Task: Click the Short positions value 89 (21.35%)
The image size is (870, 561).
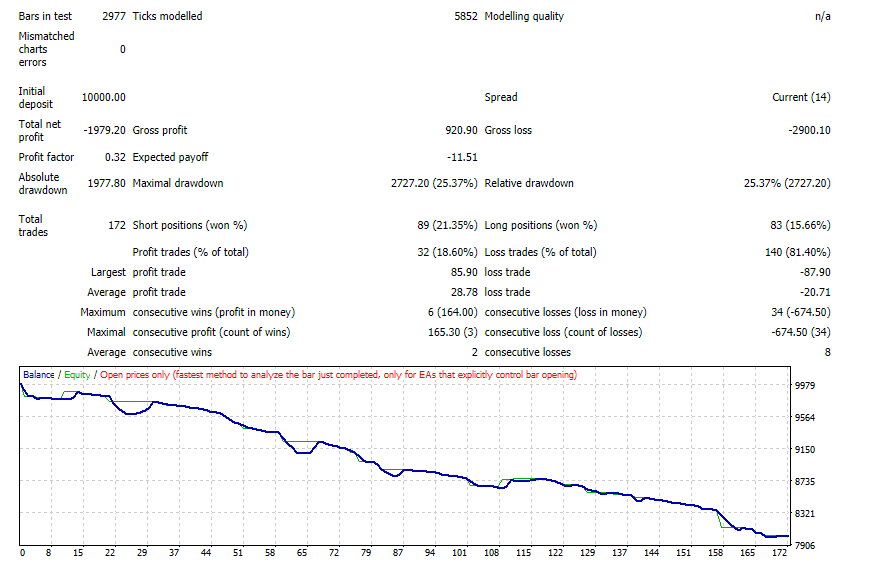Action: point(447,225)
